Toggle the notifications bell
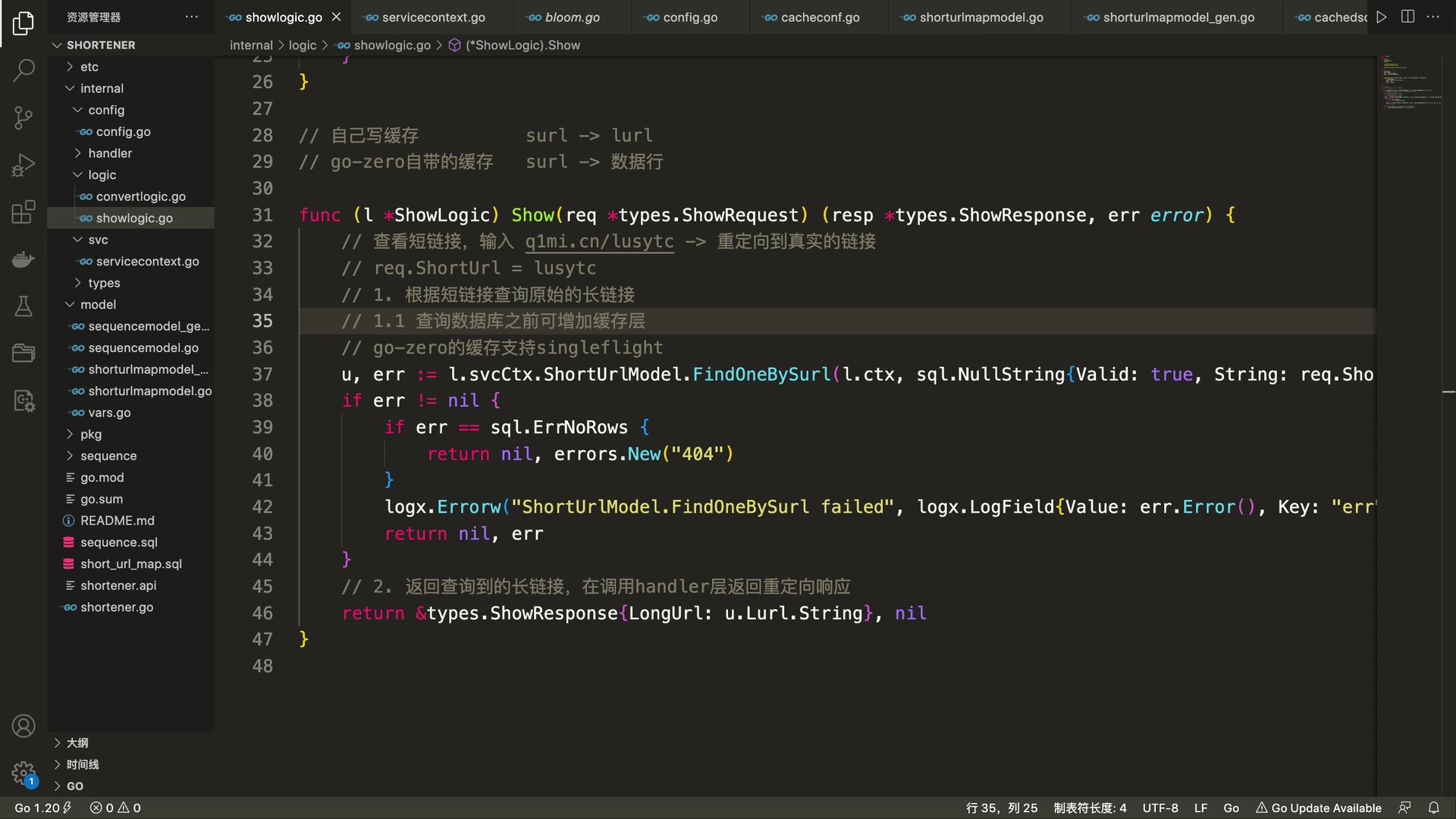This screenshot has width=1456, height=819. pyautogui.click(x=1433, y=808)
